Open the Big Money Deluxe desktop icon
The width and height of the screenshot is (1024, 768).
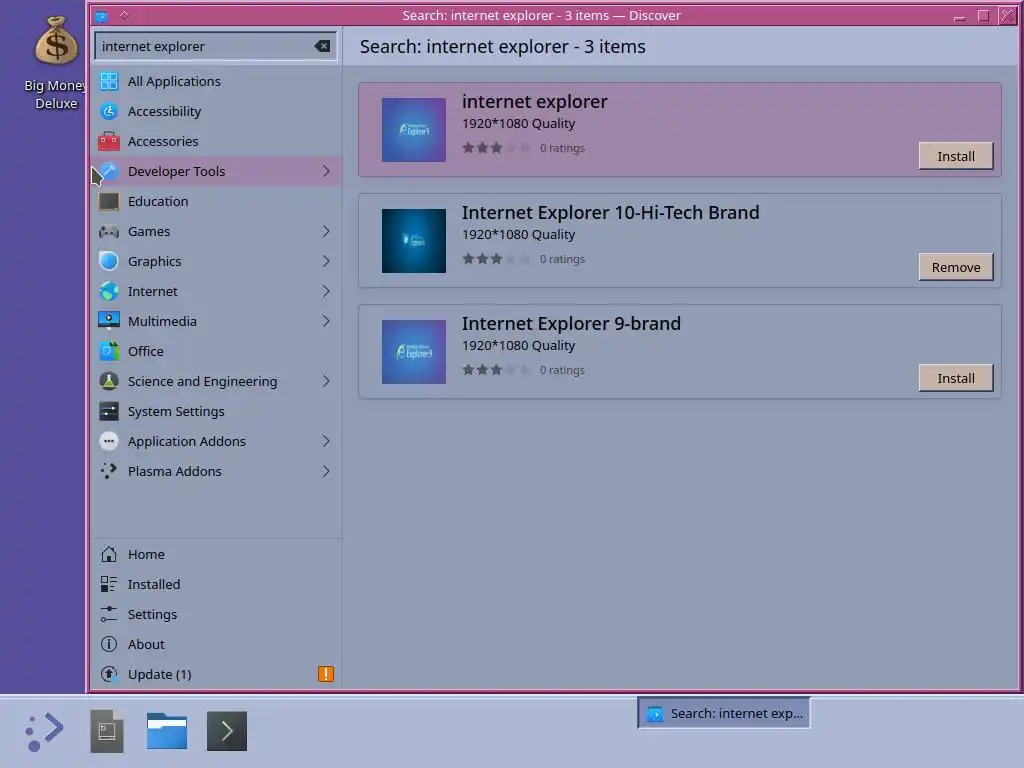[x=56, y=63]
